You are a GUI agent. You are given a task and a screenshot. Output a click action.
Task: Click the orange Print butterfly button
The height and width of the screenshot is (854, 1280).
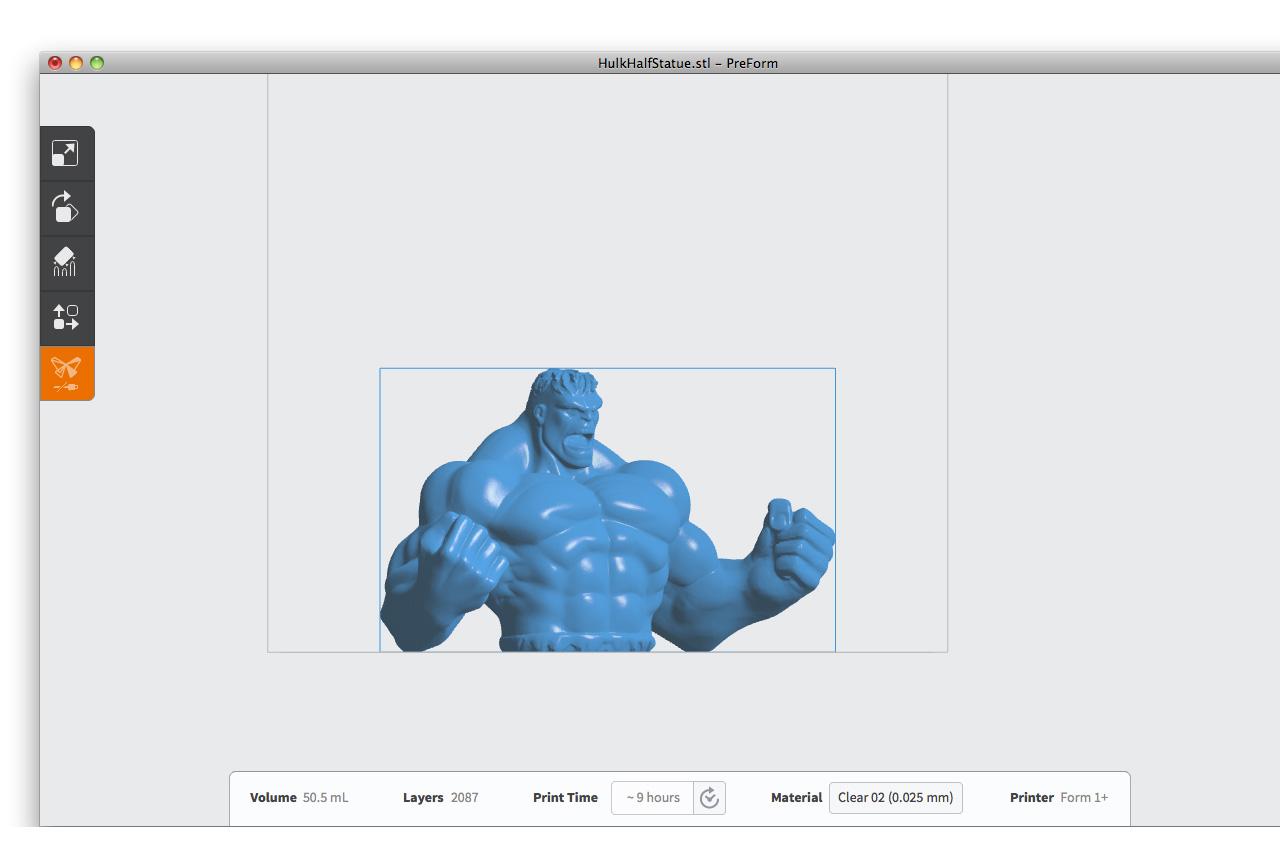click(x=65, y=373)
